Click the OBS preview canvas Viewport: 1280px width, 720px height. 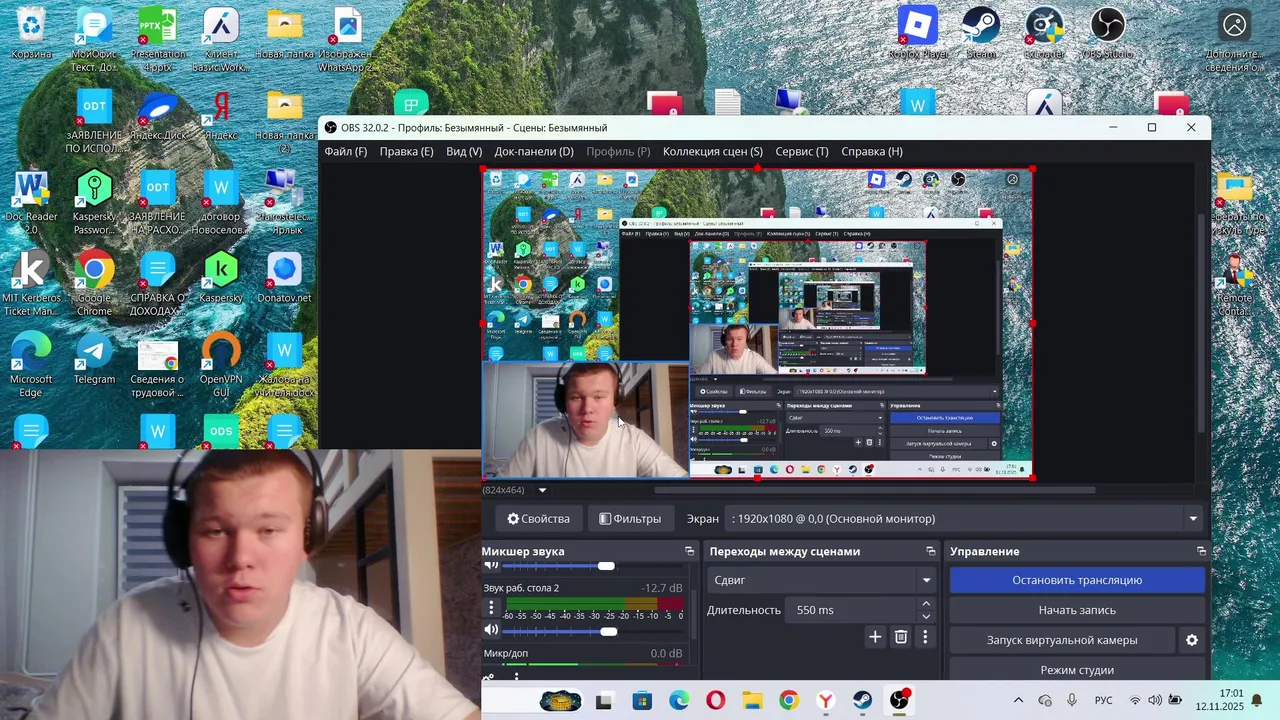758,323
